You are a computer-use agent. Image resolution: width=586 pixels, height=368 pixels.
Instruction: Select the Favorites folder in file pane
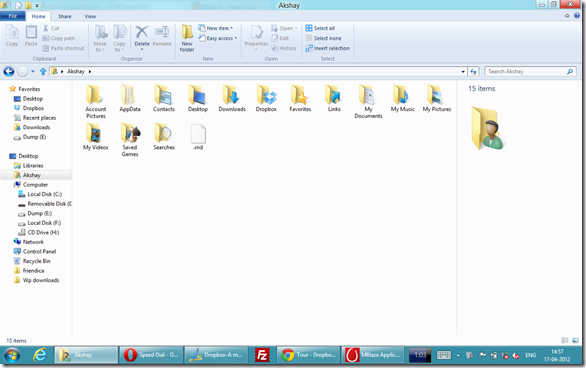300,98
